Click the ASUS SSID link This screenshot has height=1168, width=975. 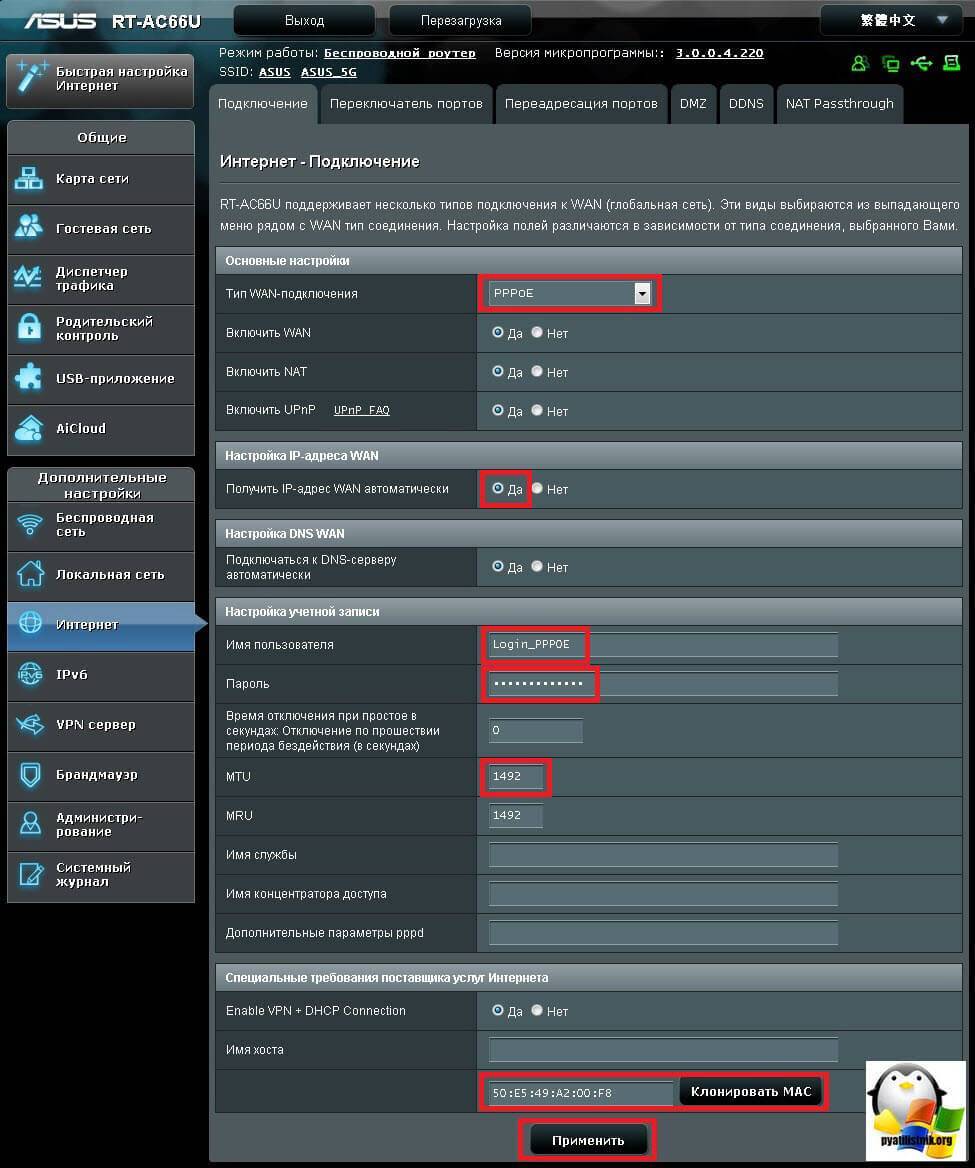coord(274,72)
